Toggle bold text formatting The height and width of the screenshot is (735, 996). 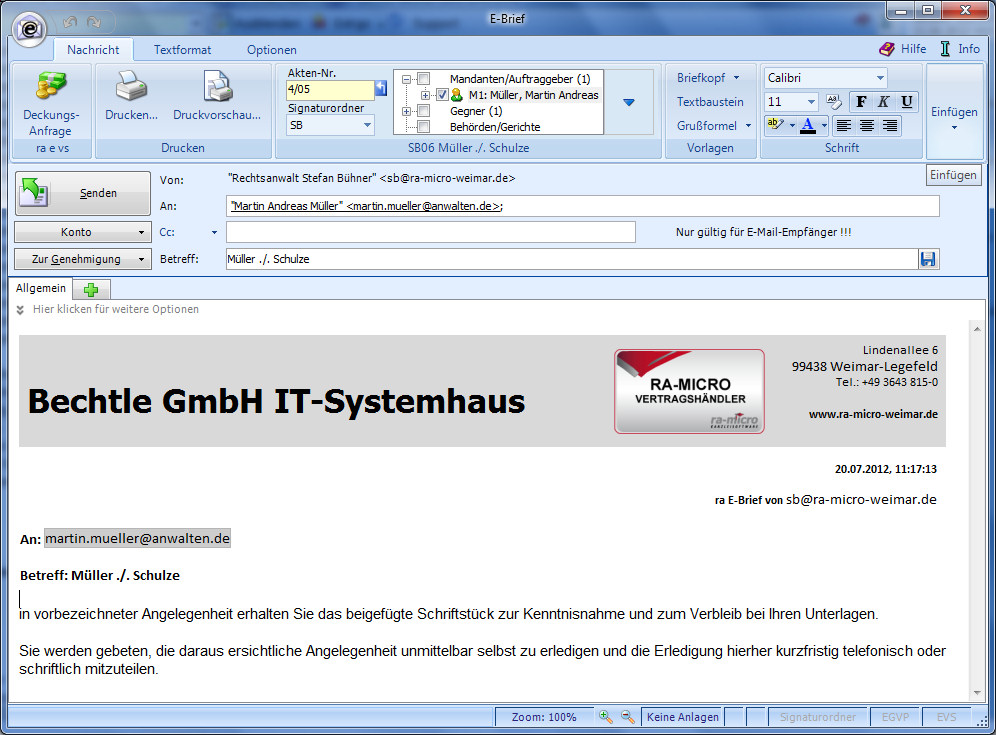[860, 102]
